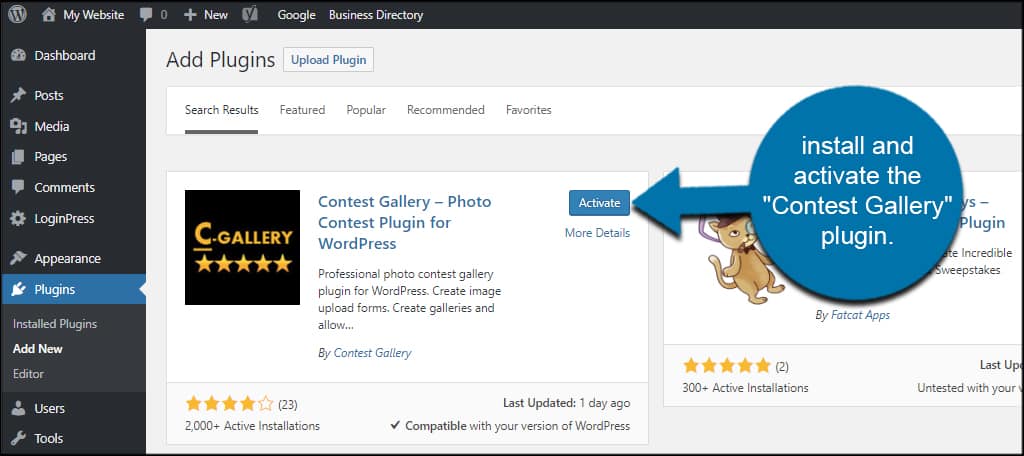Switch to the Popular tab
The image size is (1024, 456).
[366, 110]
